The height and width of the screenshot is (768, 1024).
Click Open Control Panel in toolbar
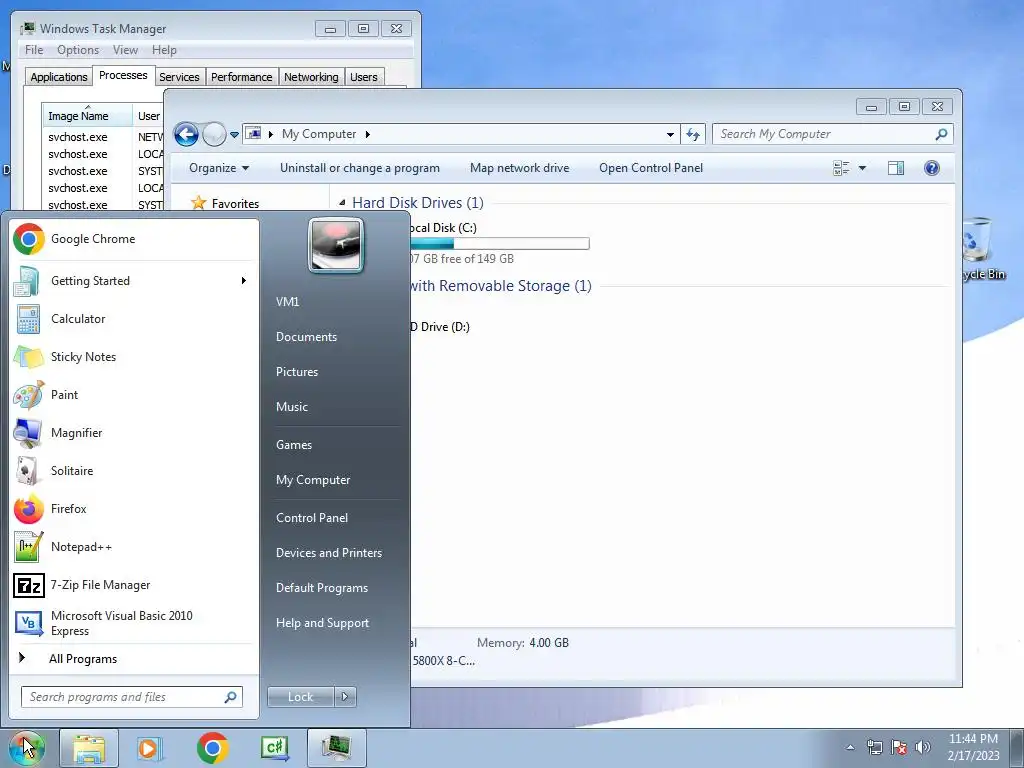tap(651, 168)
